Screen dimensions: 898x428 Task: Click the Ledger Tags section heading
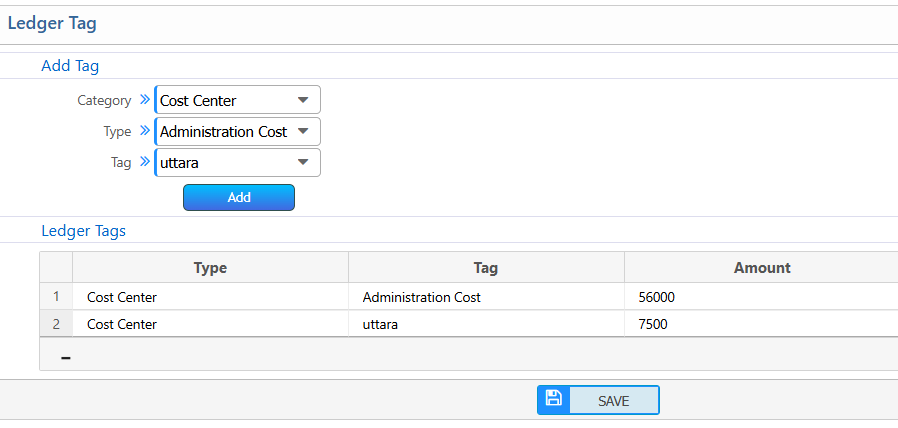(x=83, y=230)
